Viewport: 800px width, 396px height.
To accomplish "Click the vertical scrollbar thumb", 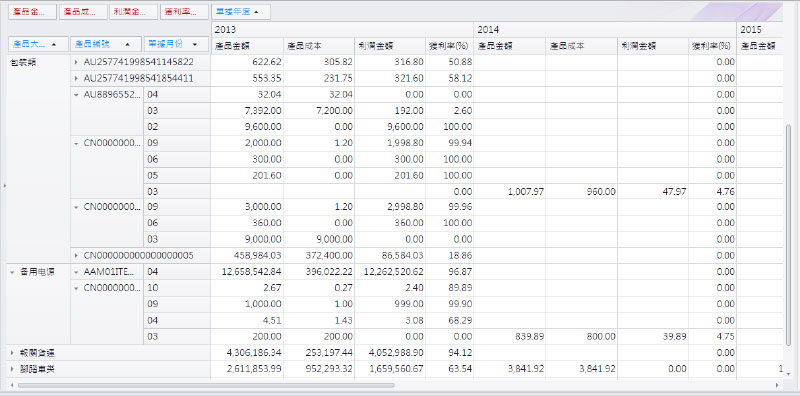I will [789, 234].
